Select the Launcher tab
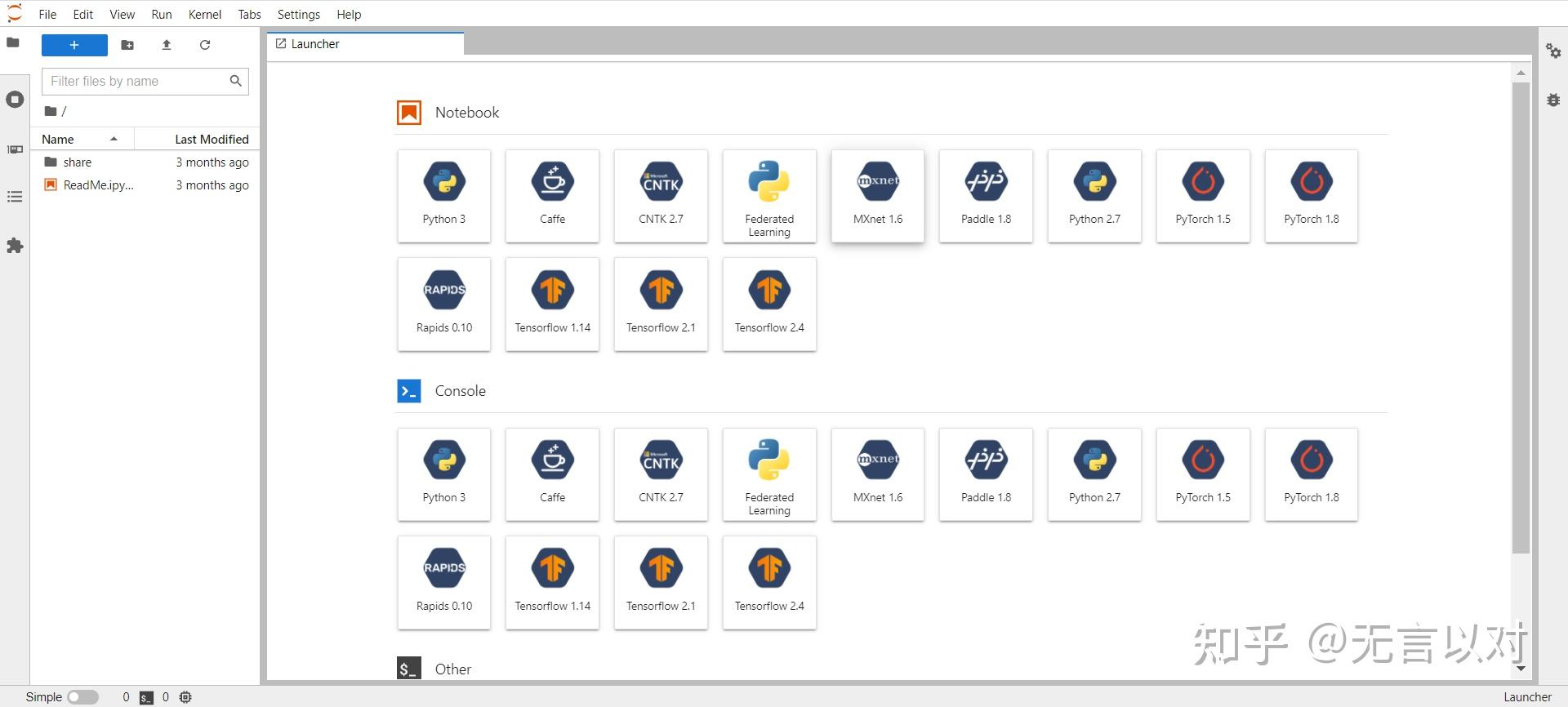1568x707 pixels. (x=365, y=44)
